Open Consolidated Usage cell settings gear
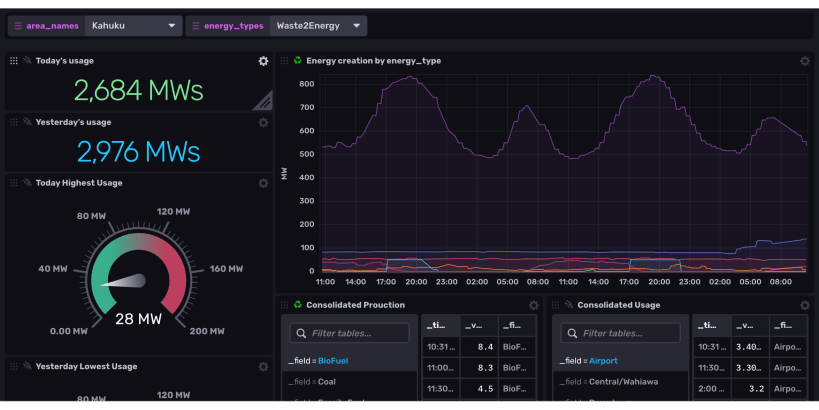Viewport: 819px width, 410px height. (804, 305)
